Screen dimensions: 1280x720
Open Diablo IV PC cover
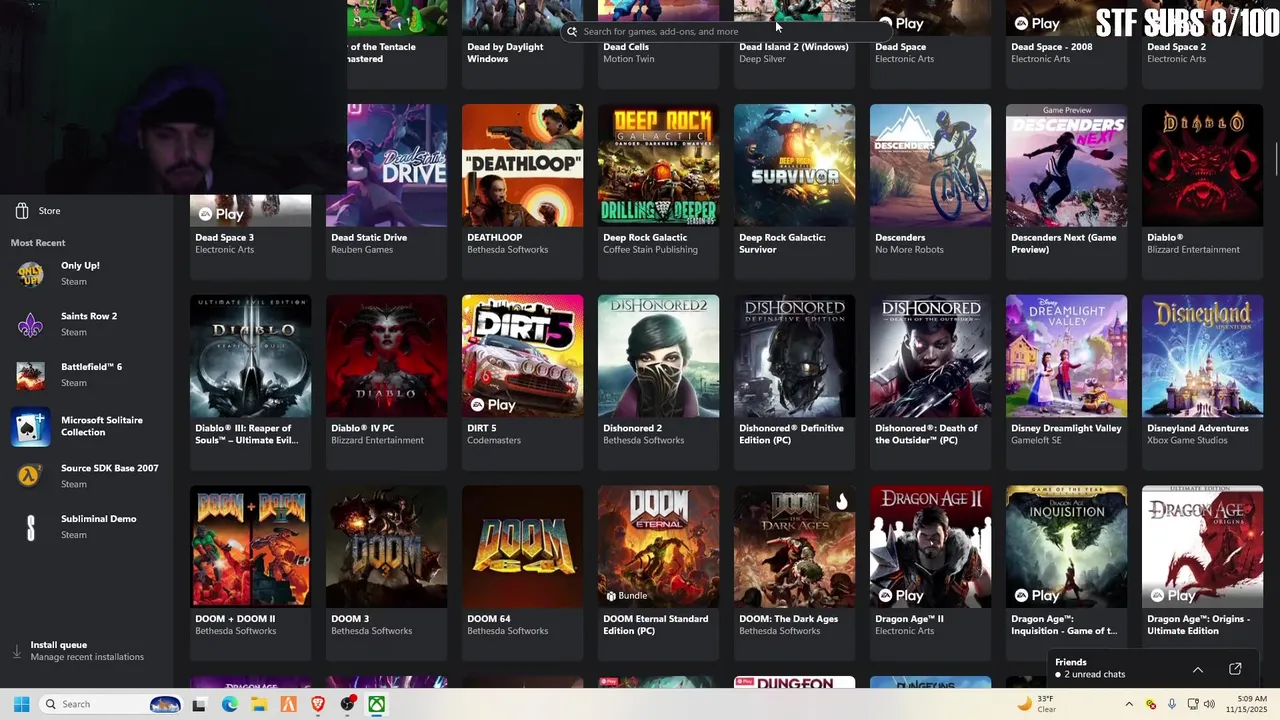pos(386,356)
